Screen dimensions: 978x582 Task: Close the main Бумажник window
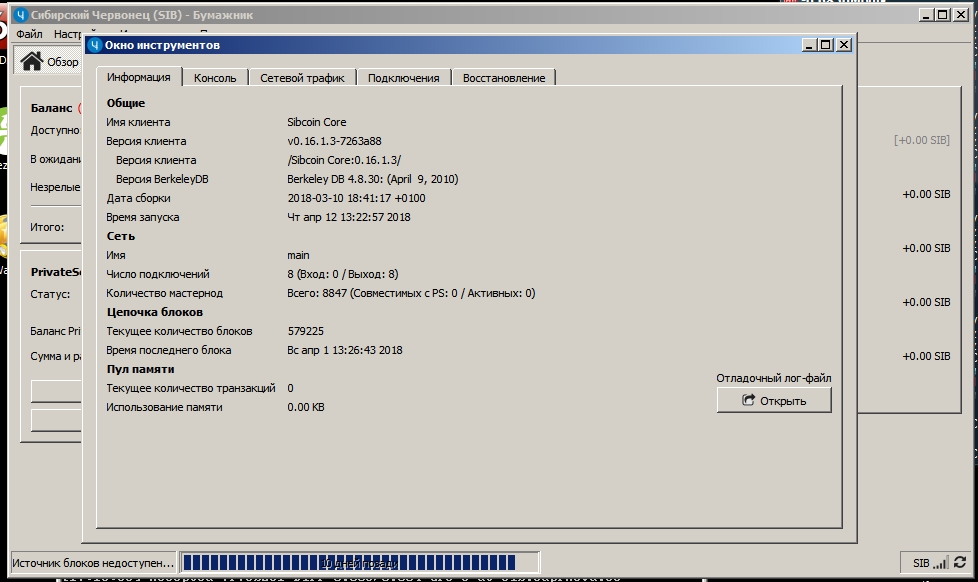[961, 15]
